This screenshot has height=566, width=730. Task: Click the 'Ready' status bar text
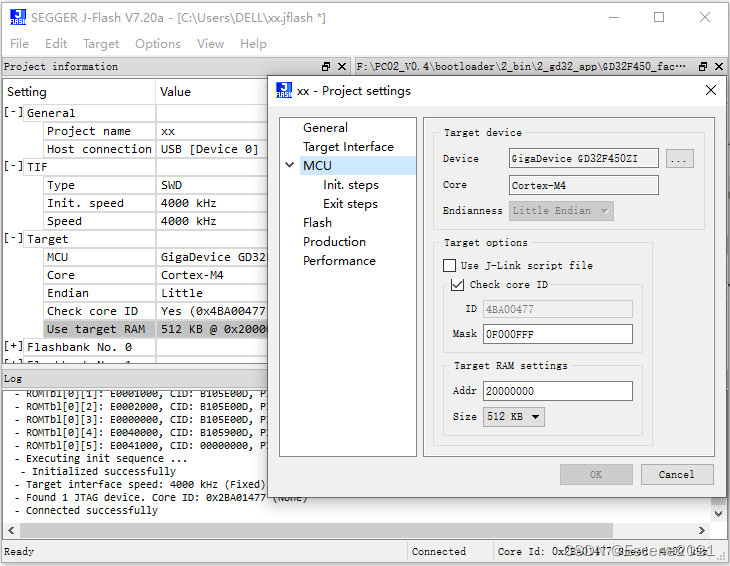[x=19, y=552]
